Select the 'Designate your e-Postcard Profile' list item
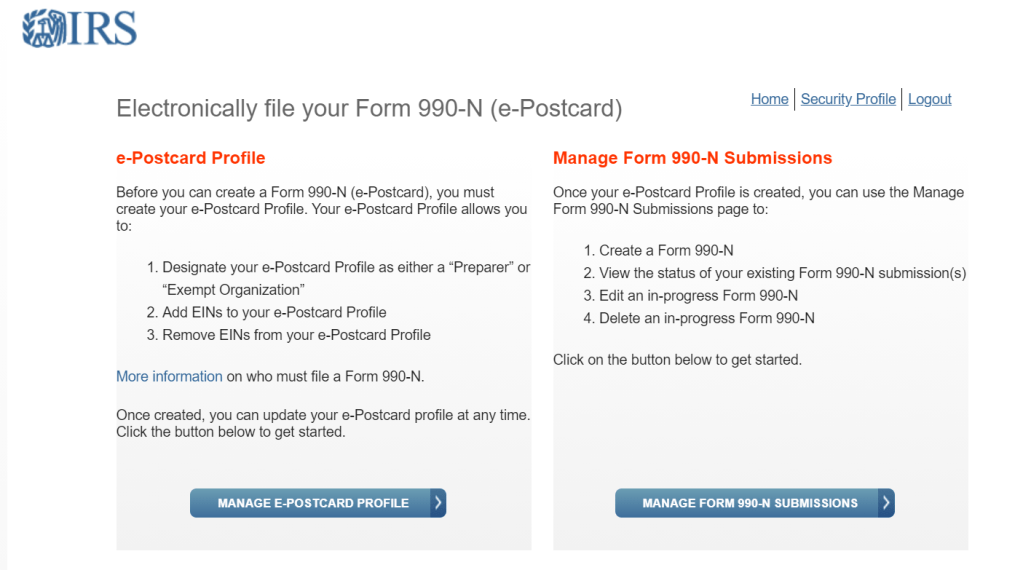The image size is (1023, 570). click(346, 268)
